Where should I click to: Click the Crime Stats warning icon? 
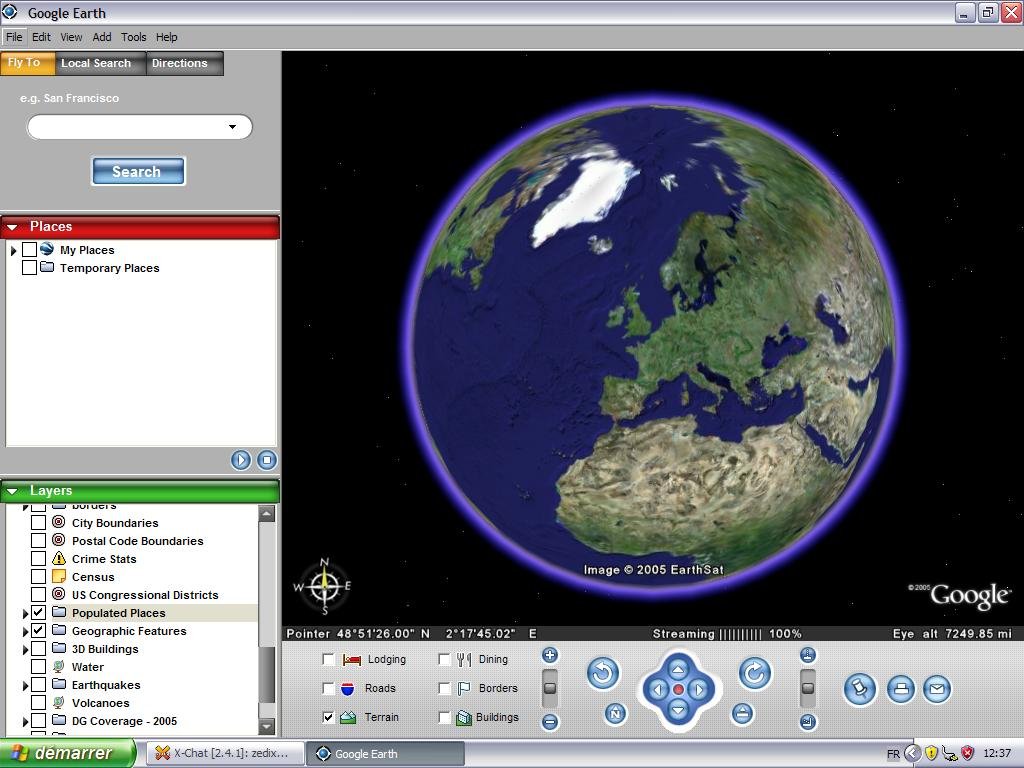(59, 558)
